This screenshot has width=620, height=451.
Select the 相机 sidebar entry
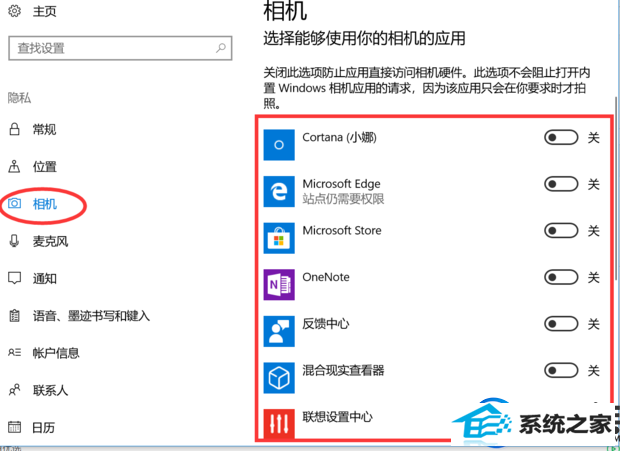click(x=45, y=204)
